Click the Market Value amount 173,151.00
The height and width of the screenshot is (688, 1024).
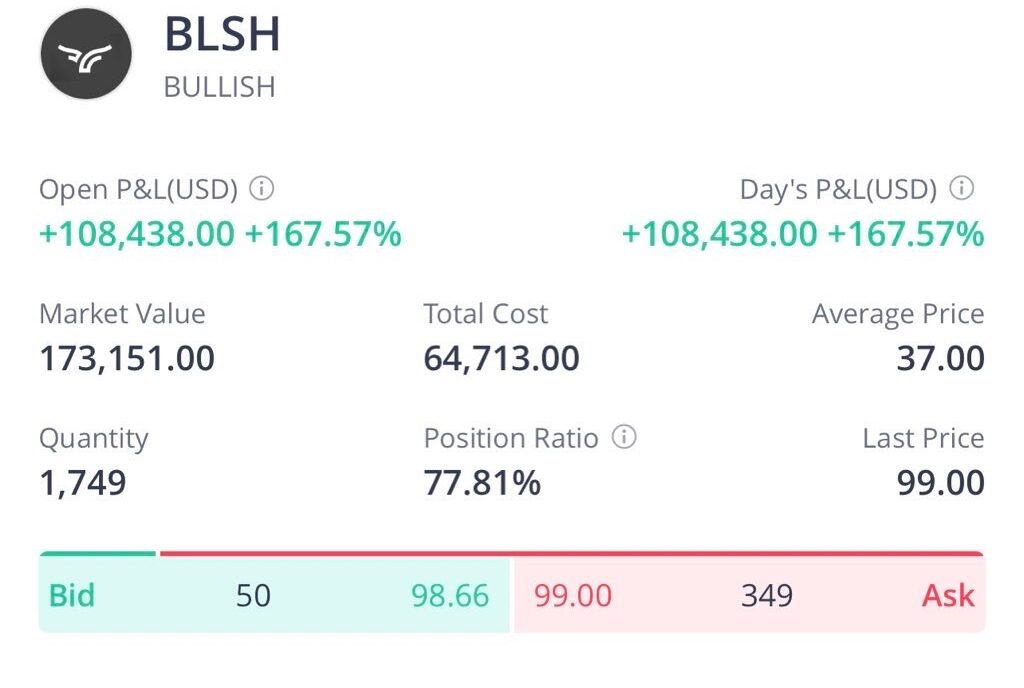pyautogui.click(x=127, y=358)
